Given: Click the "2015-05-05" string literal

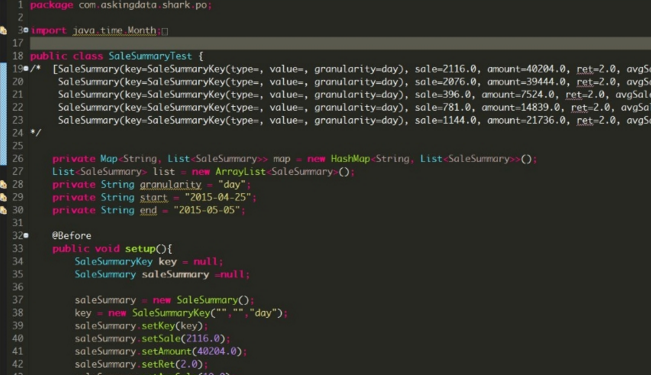Looking at the screenshot, I should click(x=207, y=210).
